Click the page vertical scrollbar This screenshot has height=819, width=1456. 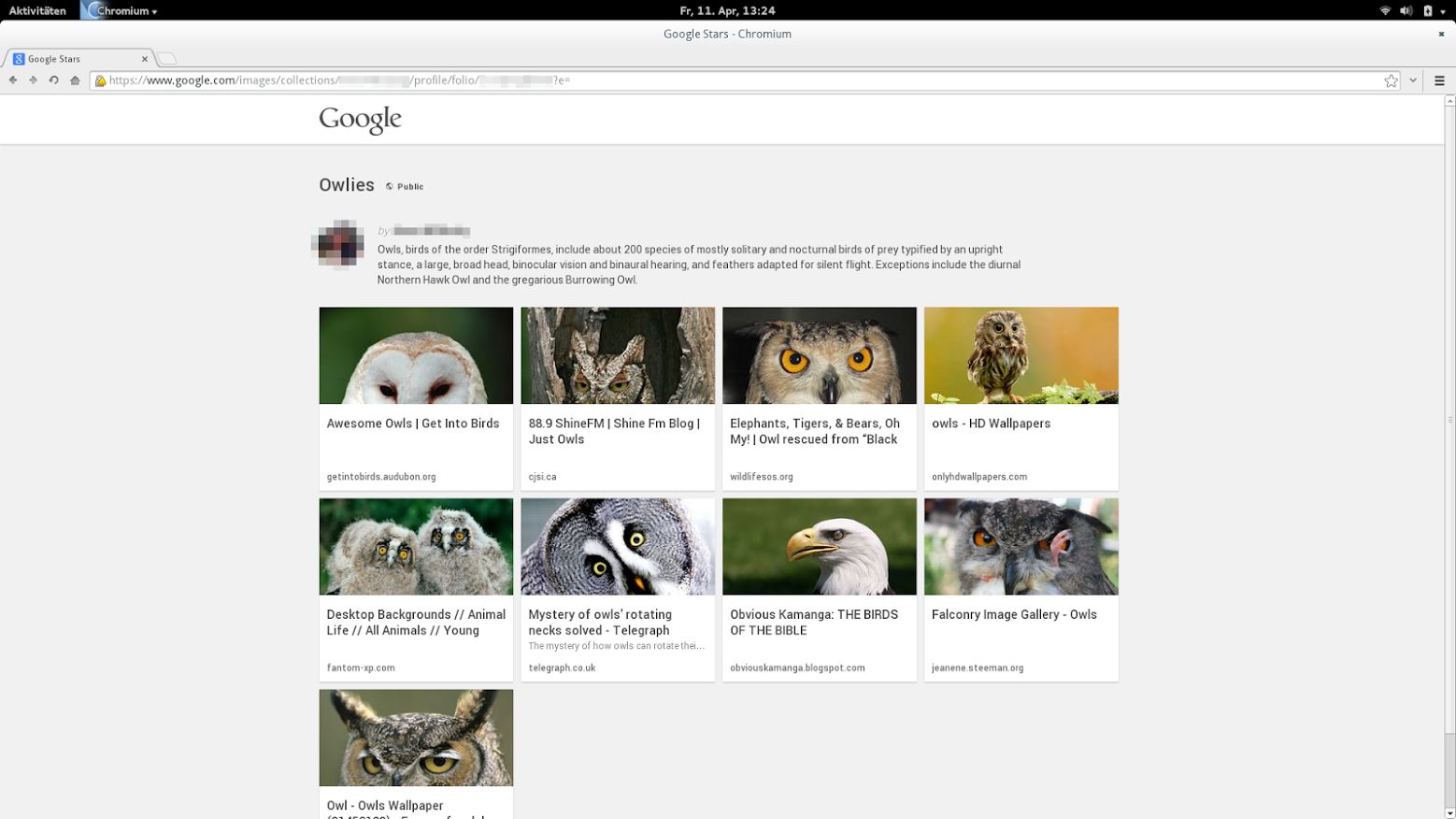pyautogui.click(x=1449, y=421)
